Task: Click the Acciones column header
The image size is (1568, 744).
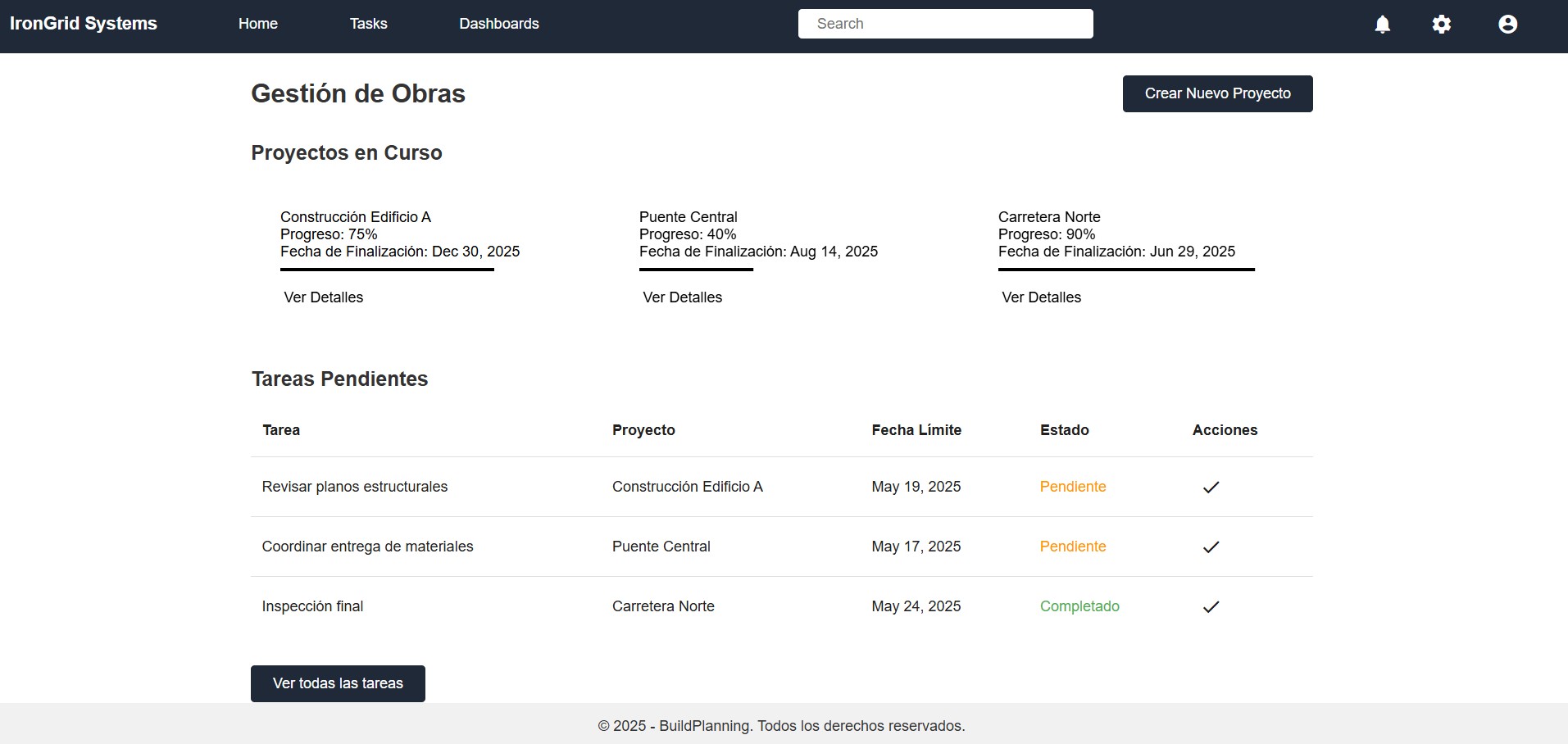Action: click(x=1225, y=430)
